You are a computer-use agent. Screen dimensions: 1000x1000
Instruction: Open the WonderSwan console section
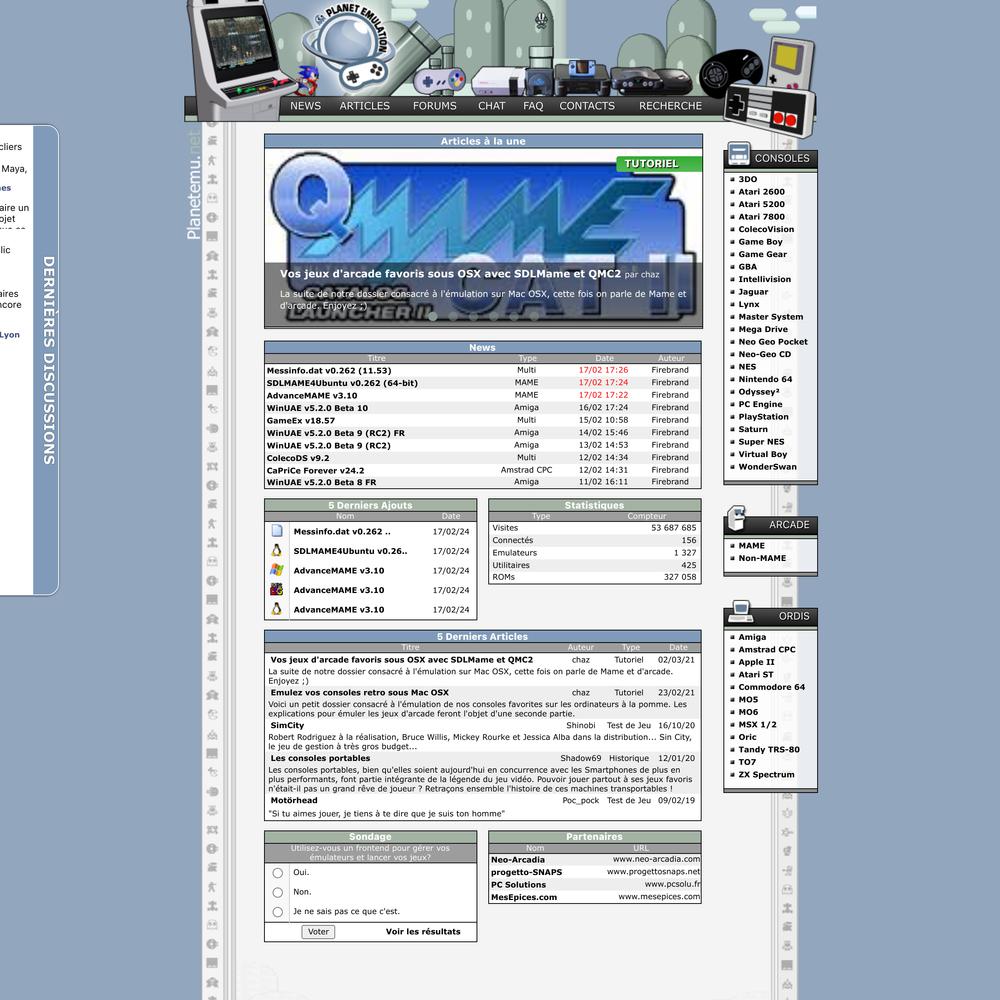[x=767, y=467]
